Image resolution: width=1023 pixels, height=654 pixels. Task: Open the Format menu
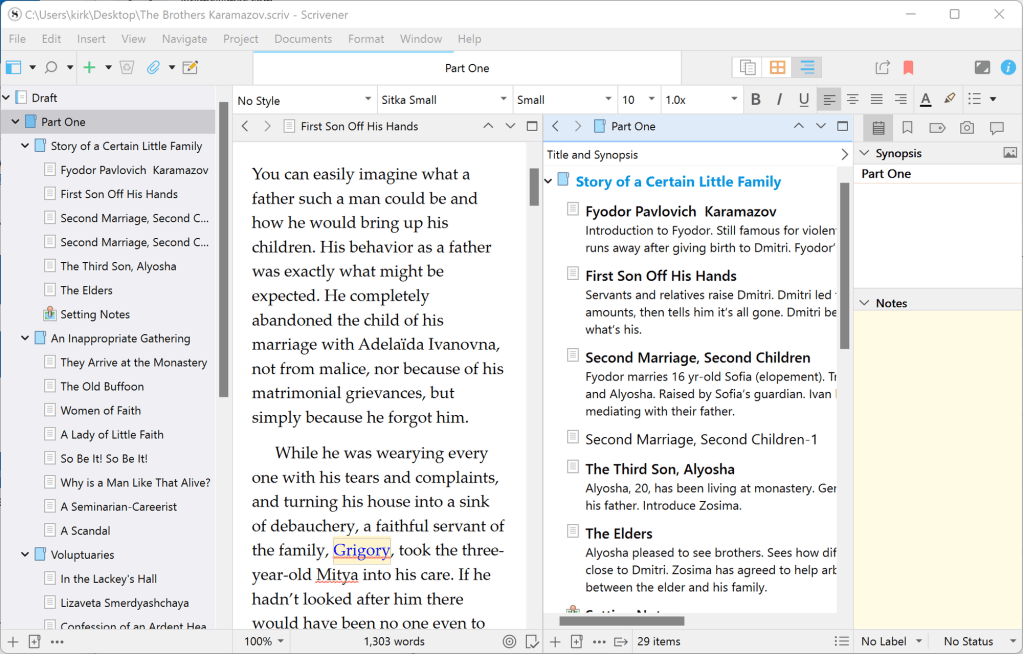pyautogui.click(x=366, y=39)
